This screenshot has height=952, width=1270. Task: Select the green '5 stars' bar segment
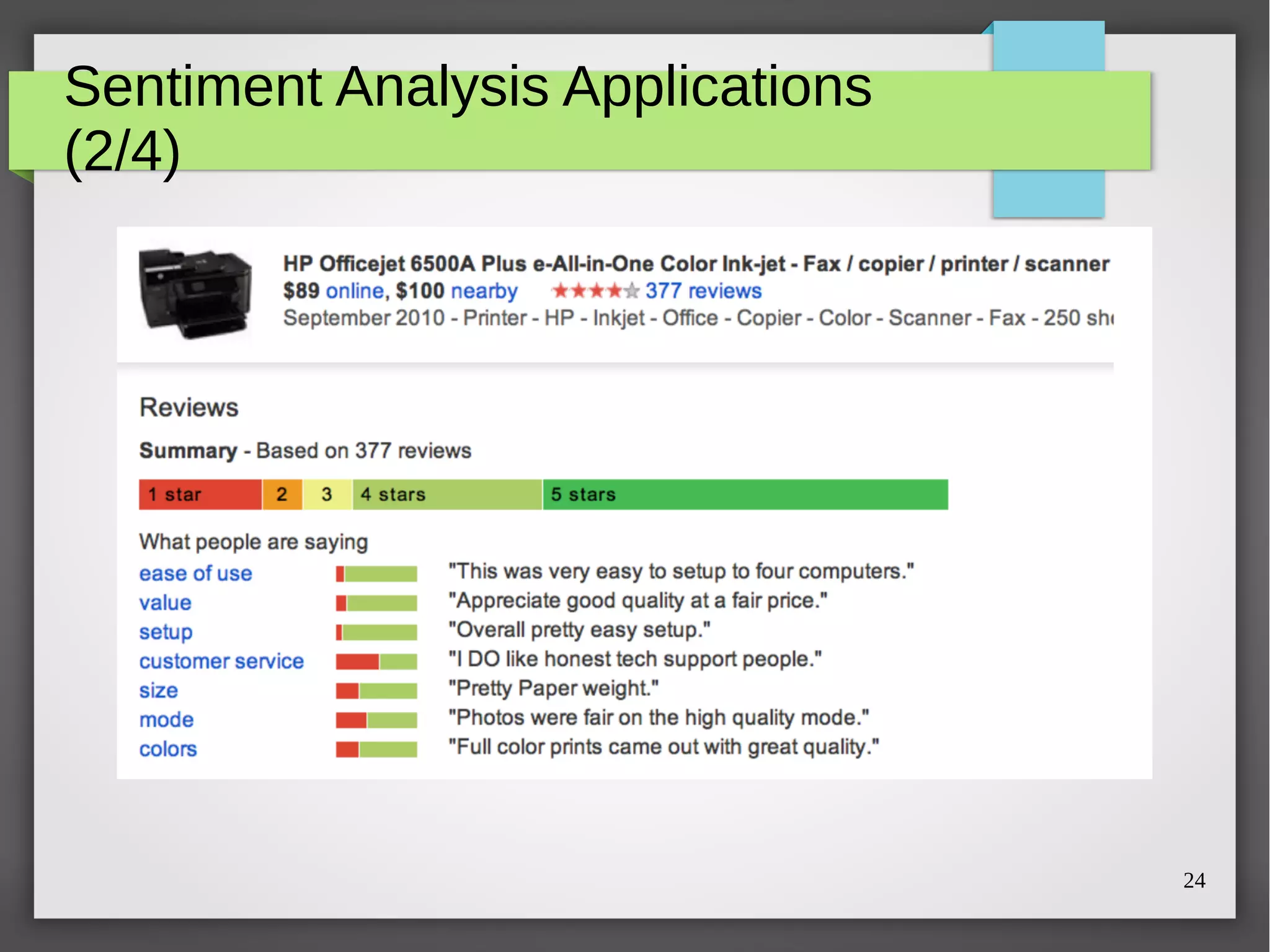tap(745, 494)
